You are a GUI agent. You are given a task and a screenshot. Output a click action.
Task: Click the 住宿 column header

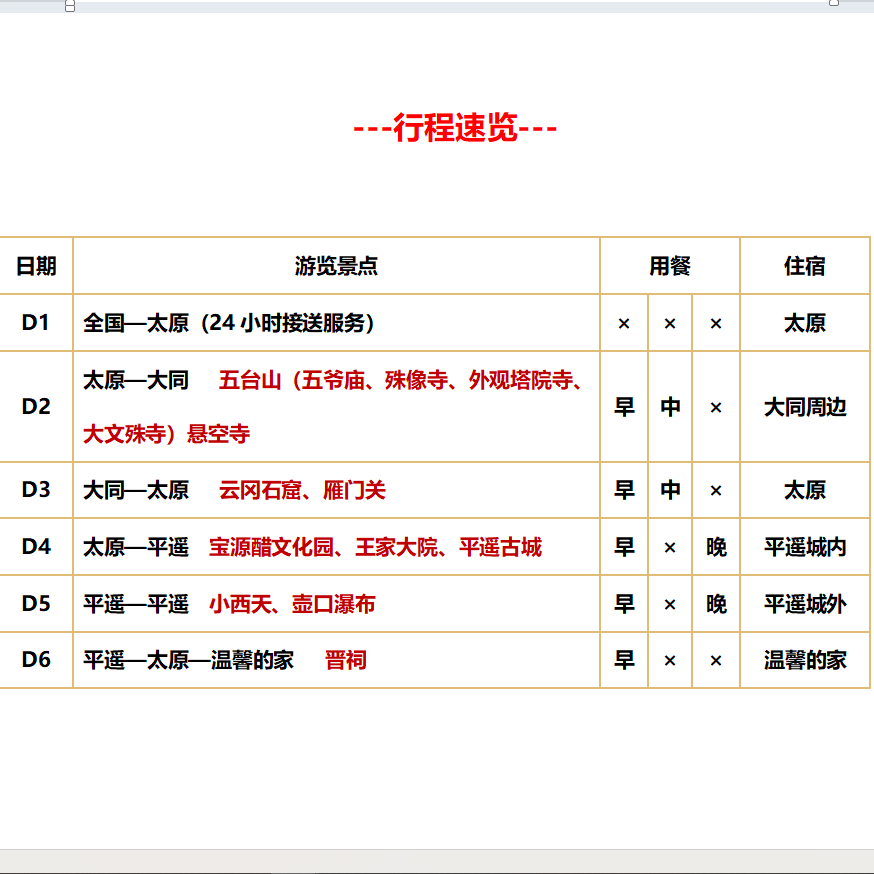(x=804, y=266)
